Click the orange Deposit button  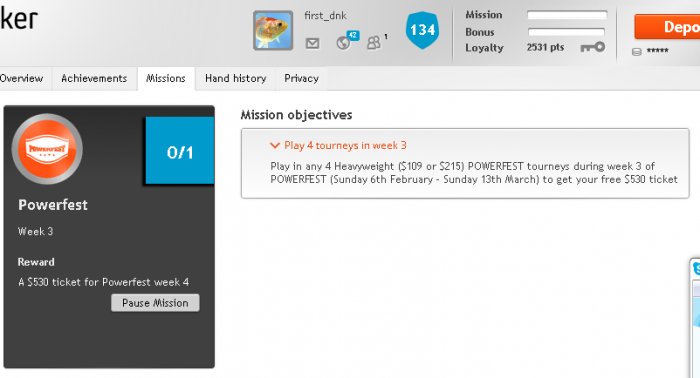pyautogui.click(x=667, y=27)
